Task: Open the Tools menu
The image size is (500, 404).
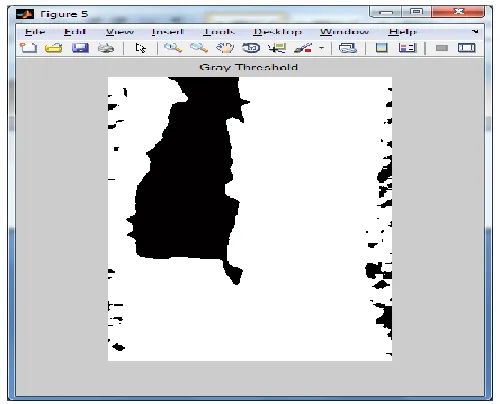Action: (x=219, y=32)
